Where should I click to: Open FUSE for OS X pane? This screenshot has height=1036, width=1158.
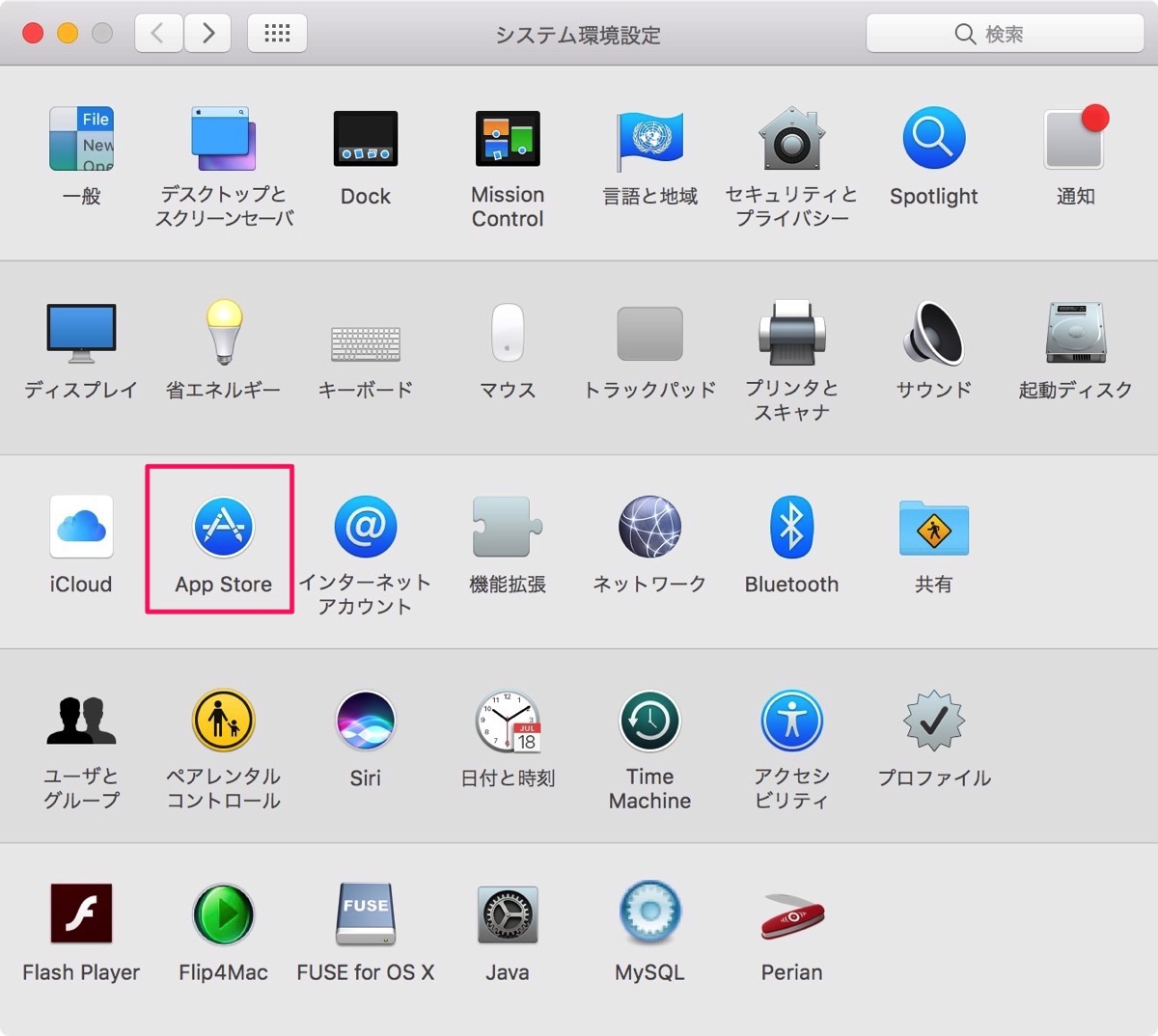pos(366,914)
